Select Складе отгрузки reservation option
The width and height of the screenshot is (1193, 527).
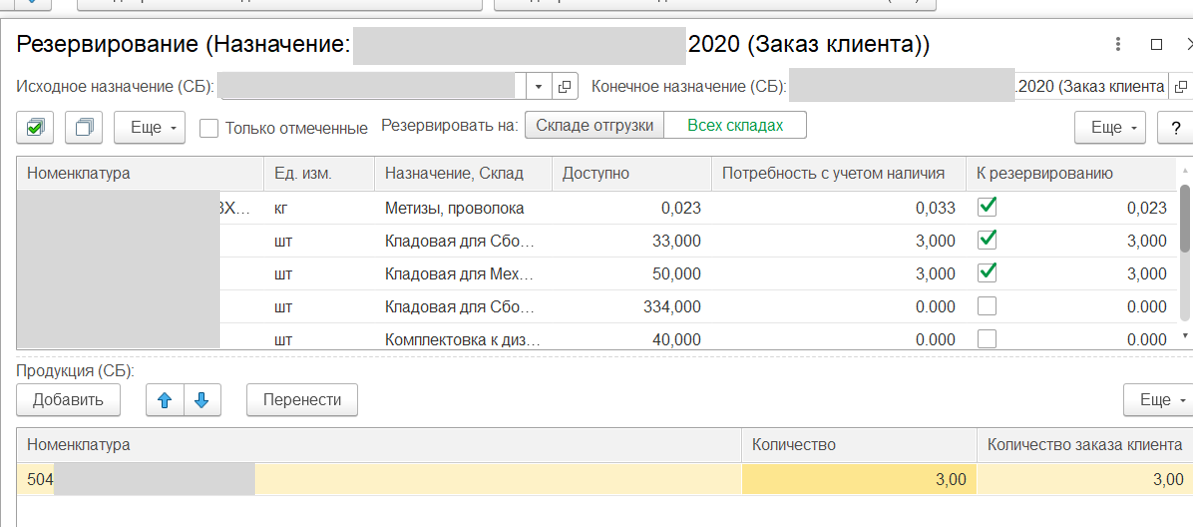click(x=594, y=126)
